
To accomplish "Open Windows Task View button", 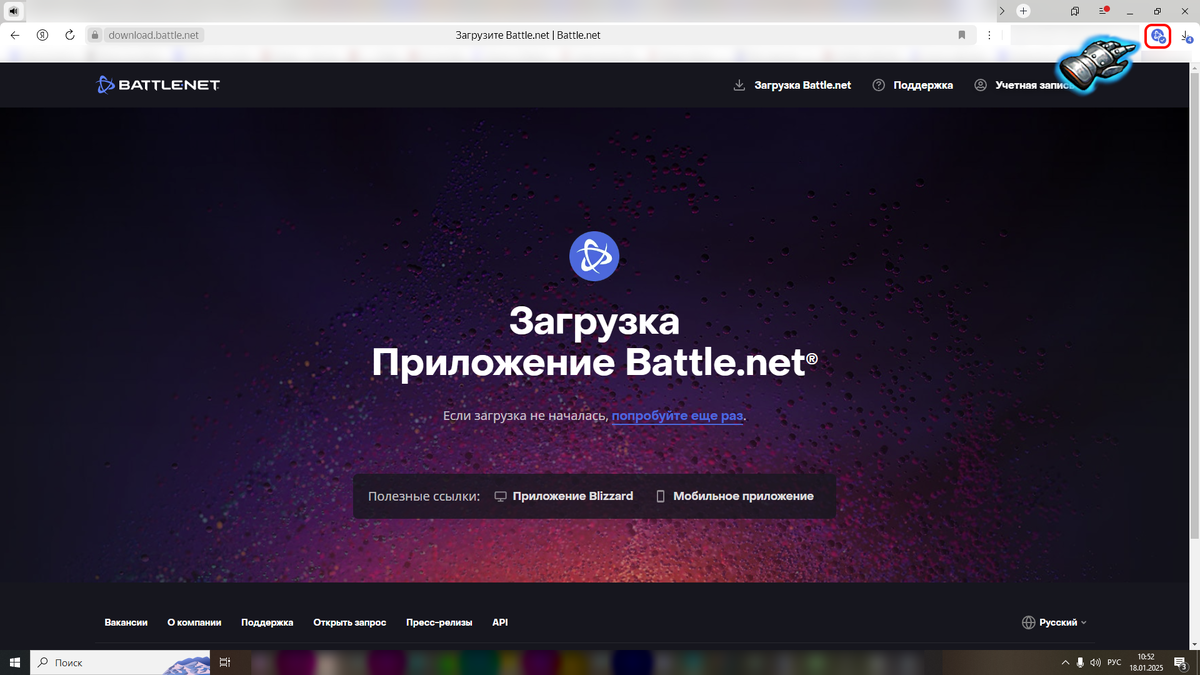I will coord(226,662).
